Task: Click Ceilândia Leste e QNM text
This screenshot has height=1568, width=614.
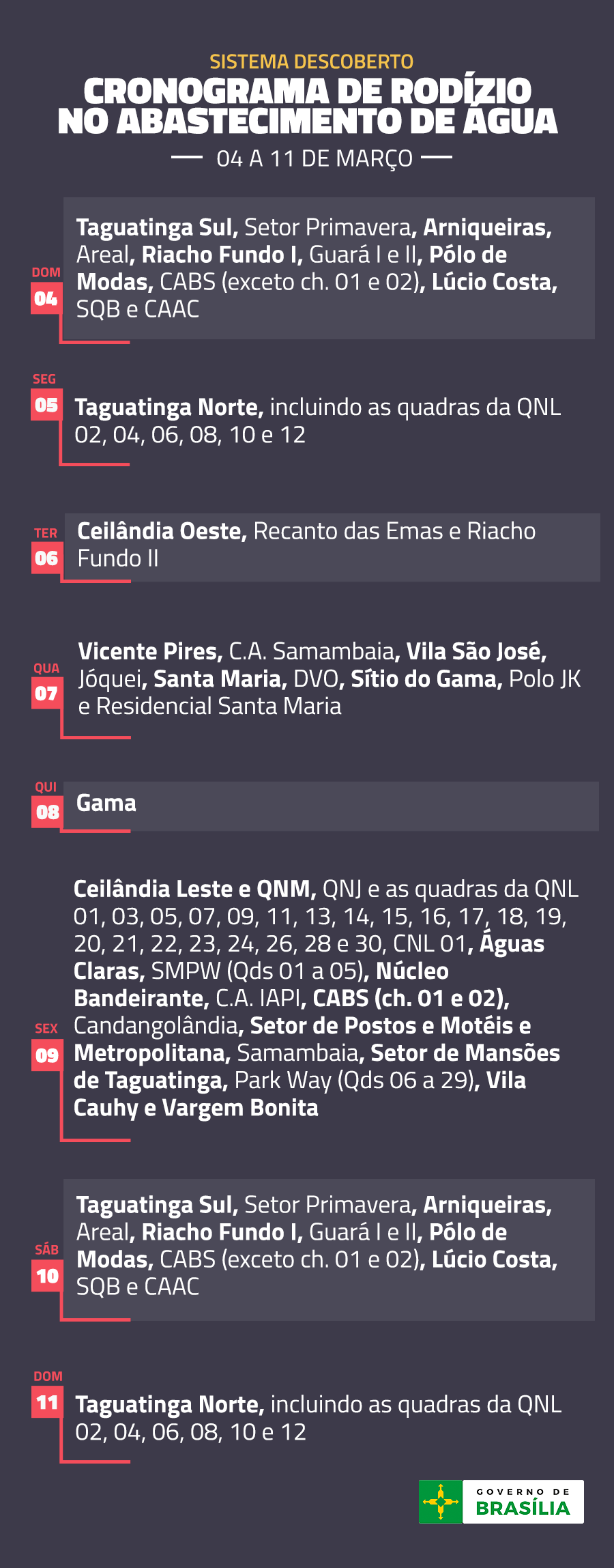Action: 194,889
